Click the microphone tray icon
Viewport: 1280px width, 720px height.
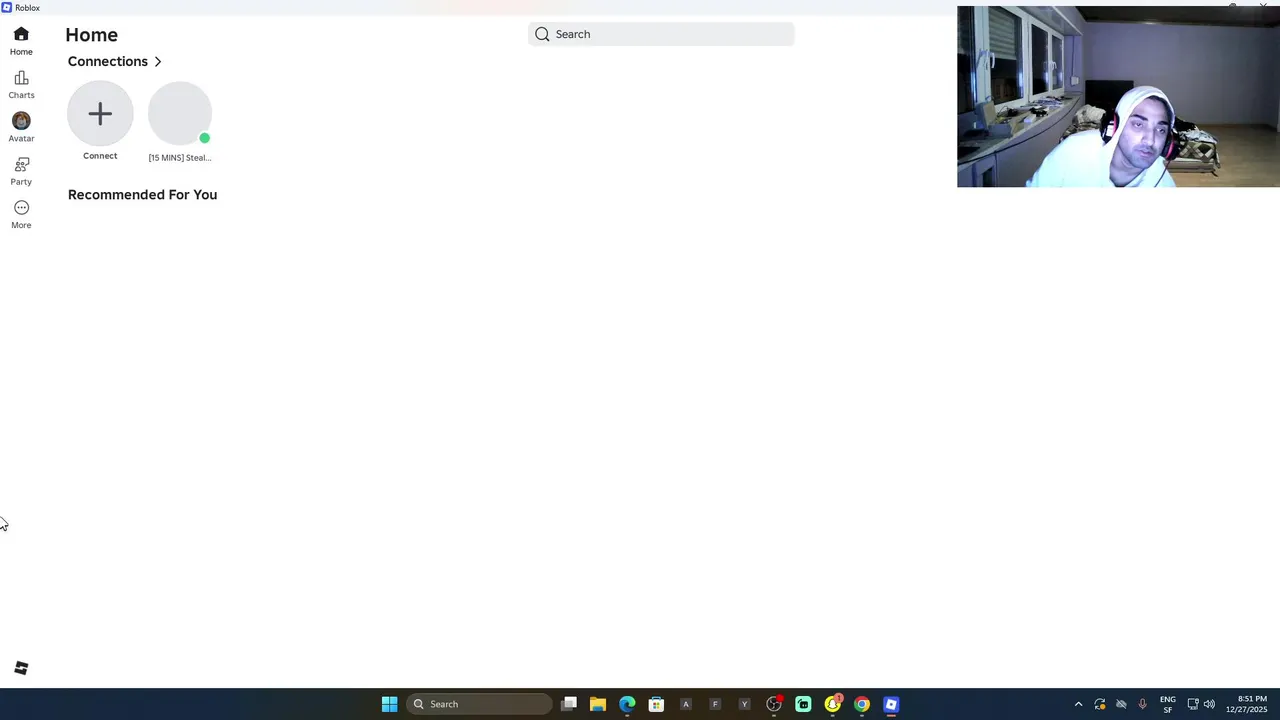tap(1142, 704)
